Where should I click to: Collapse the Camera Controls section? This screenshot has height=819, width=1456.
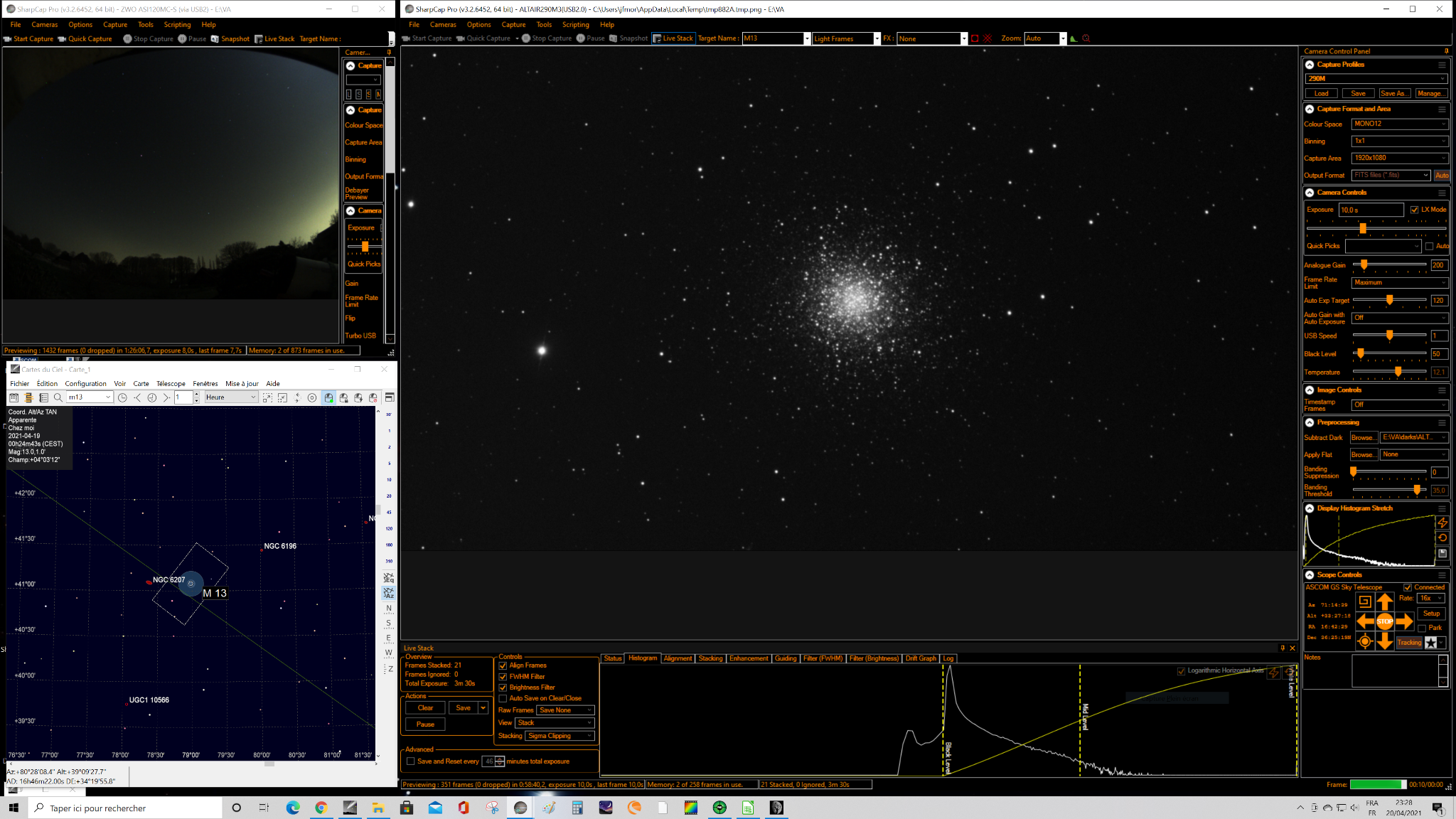pos(1310,193)
